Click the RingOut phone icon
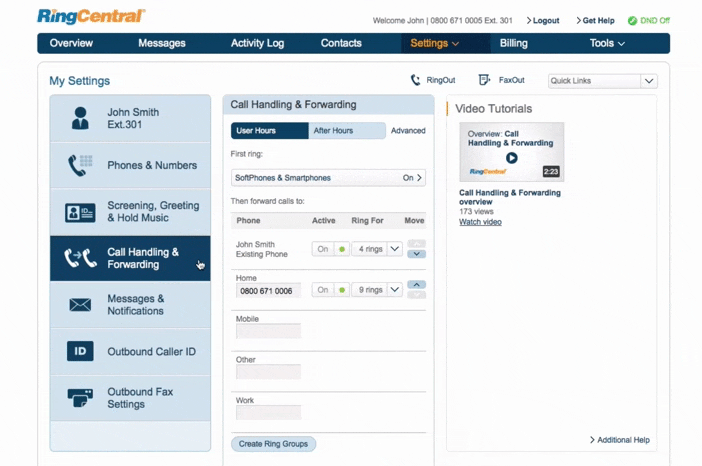Viewport: 702px width, 466px height. [415, 80]
